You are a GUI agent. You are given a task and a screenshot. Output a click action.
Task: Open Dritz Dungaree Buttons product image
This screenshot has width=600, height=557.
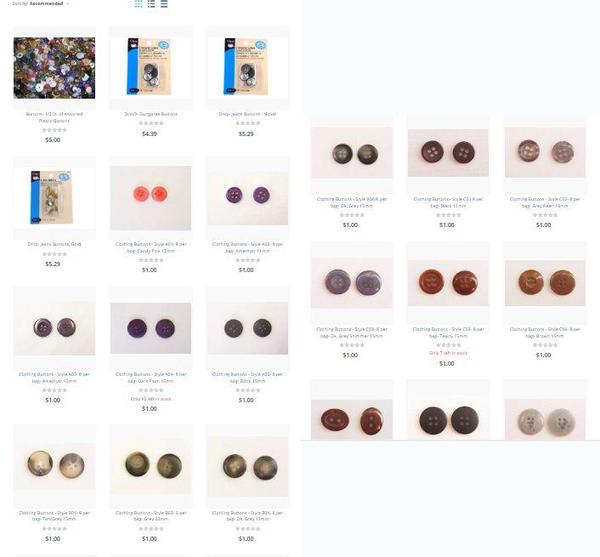click(x=151, y=68)
